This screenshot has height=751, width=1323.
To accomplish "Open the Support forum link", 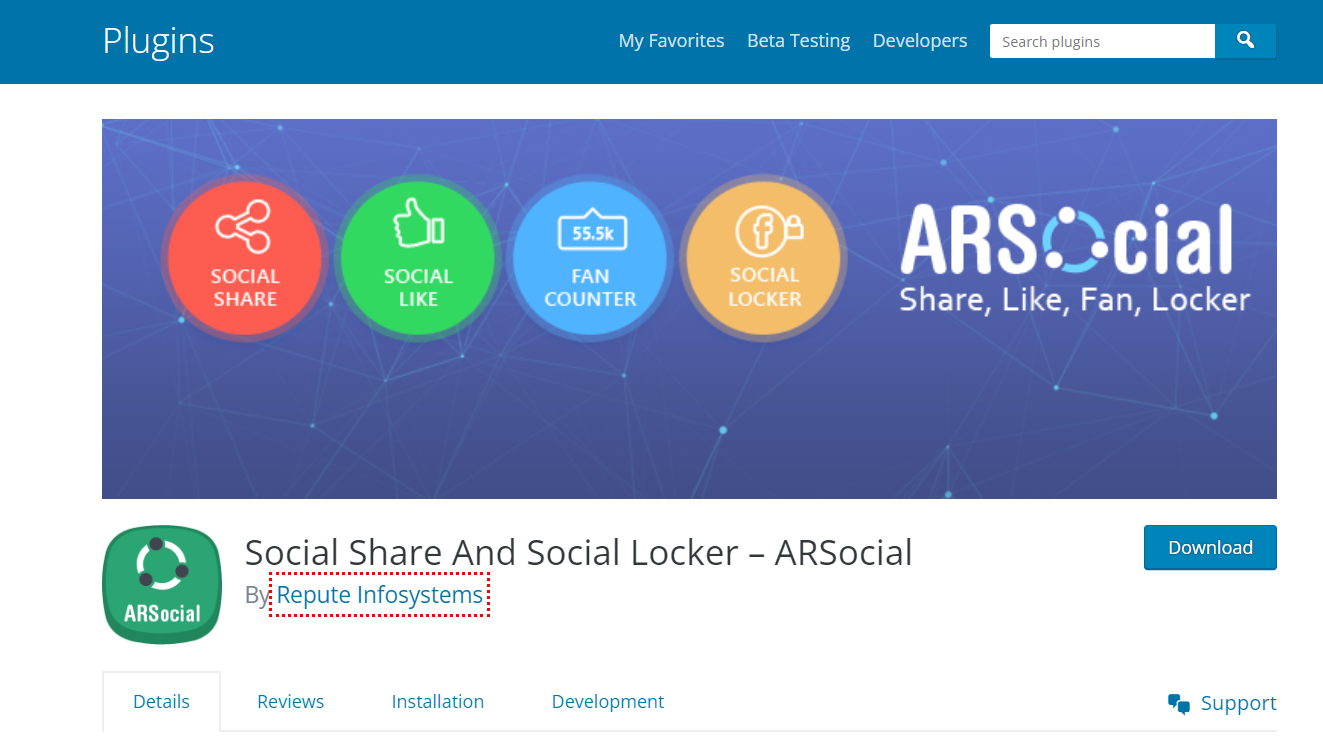I will 1238,703.
